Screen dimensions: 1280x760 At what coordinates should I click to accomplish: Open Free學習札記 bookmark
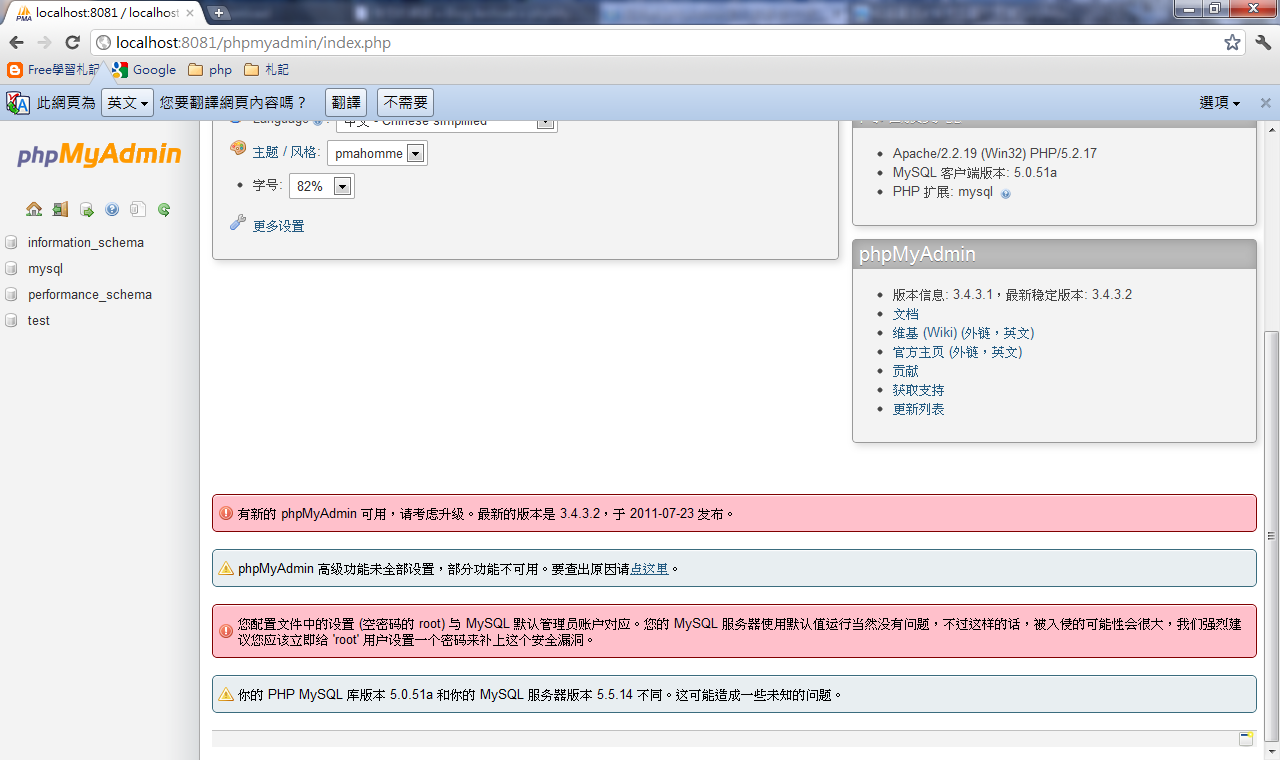pos(54,70)
